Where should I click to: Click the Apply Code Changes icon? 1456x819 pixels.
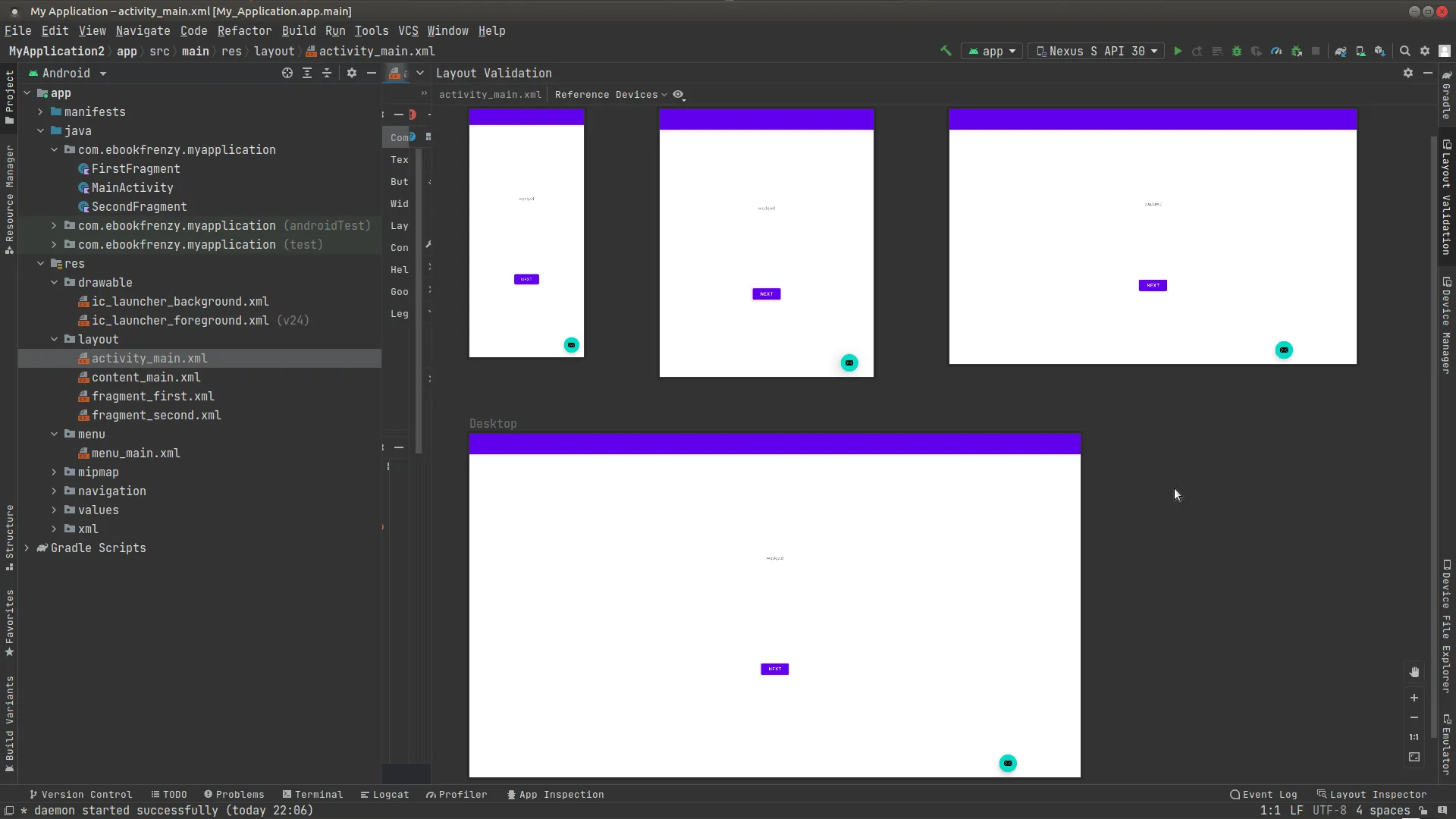click(x=1217, y=51)
